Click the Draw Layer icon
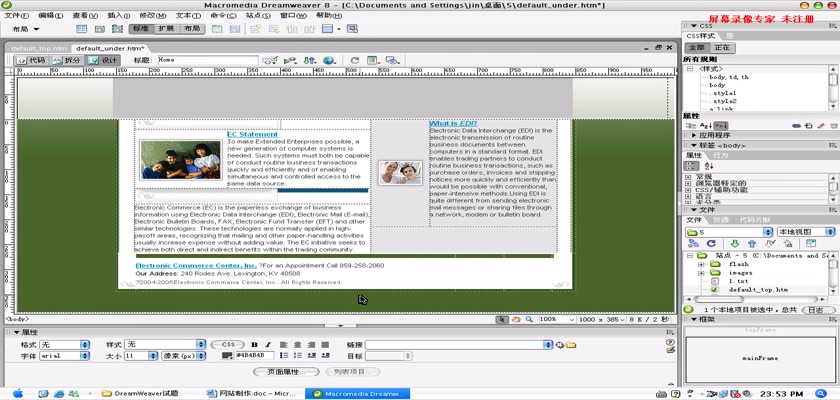840x400 pixels. click(117, 29)
